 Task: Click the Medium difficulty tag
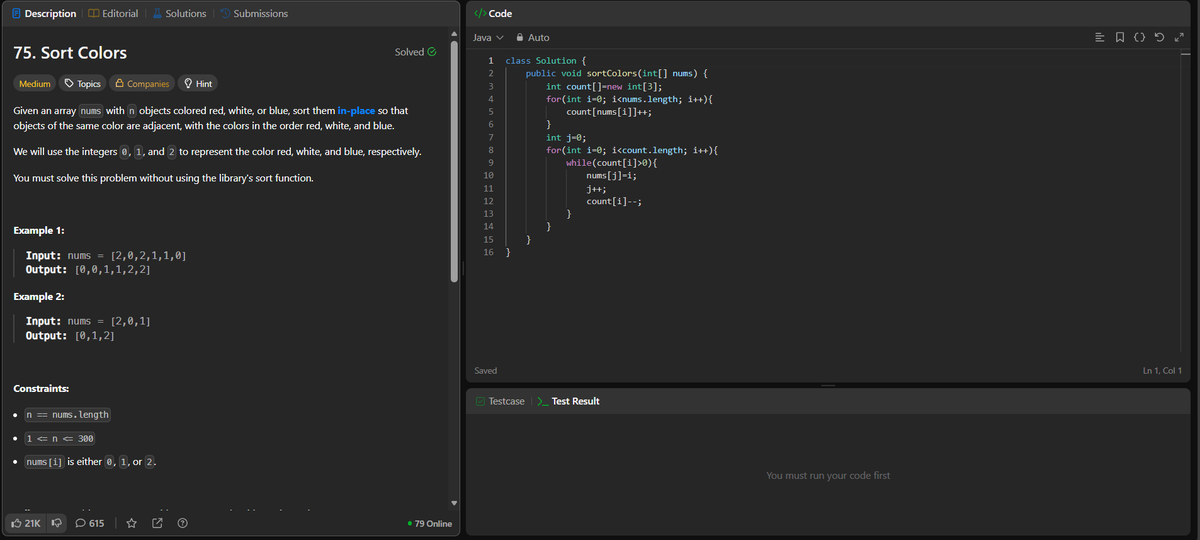35,84
